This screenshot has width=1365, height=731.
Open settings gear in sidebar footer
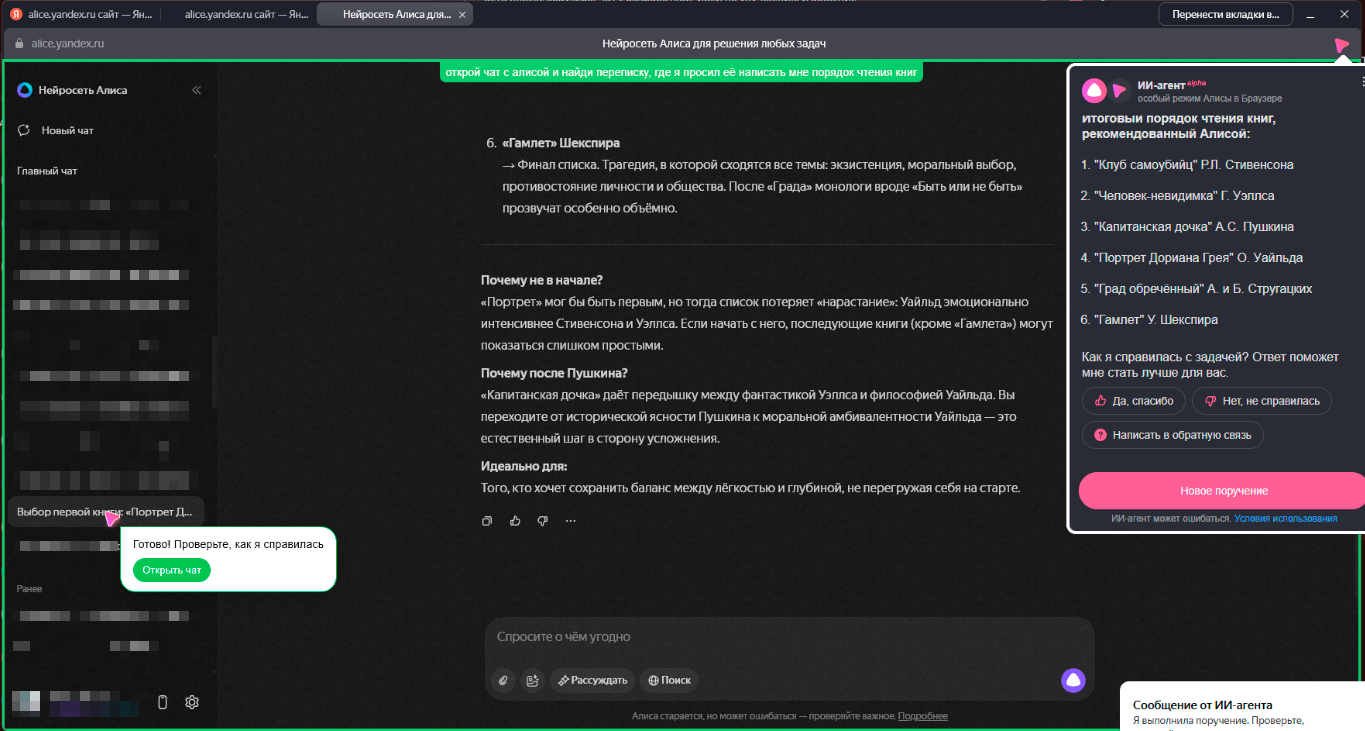pyautogui.click(x=192, y=702)
